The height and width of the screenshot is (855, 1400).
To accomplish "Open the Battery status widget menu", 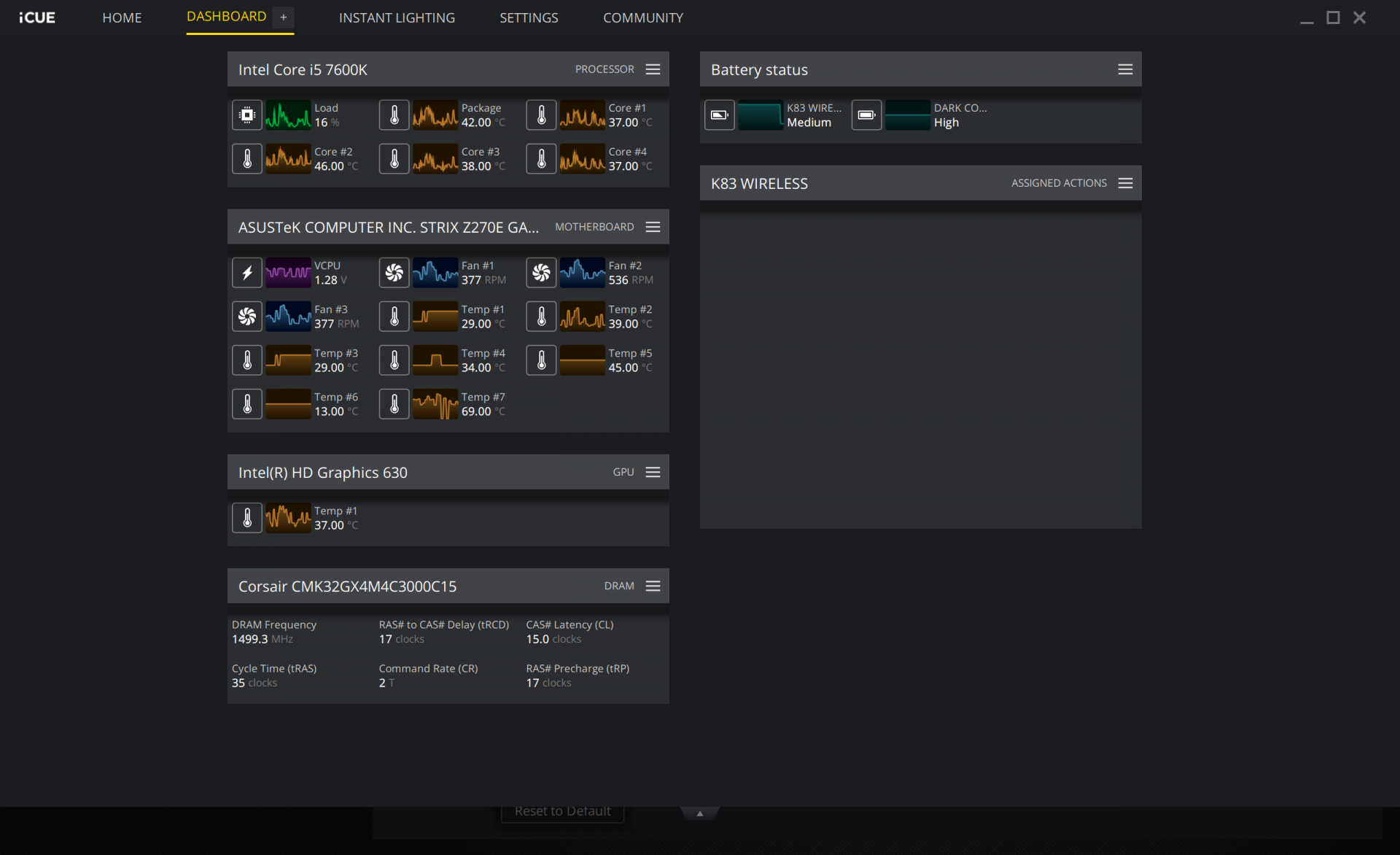I will [x=1125, y=69].
